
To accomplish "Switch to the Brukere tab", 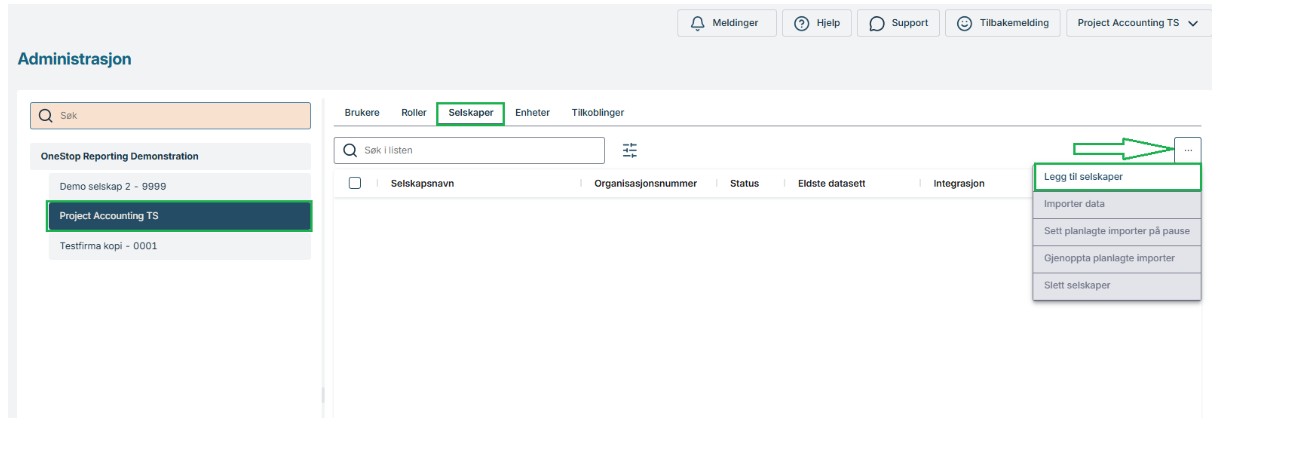I will point(362,113).
